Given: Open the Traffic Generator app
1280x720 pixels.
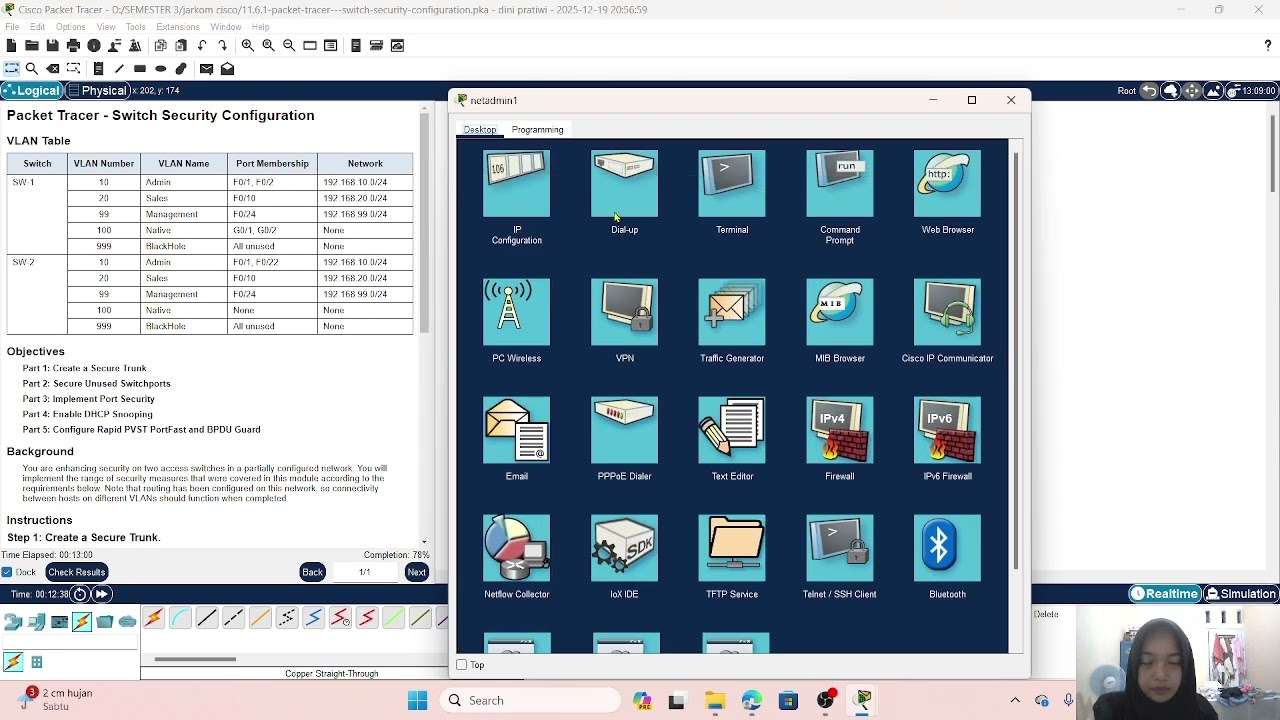Looking at the screenshot, I should click(732, 312).
